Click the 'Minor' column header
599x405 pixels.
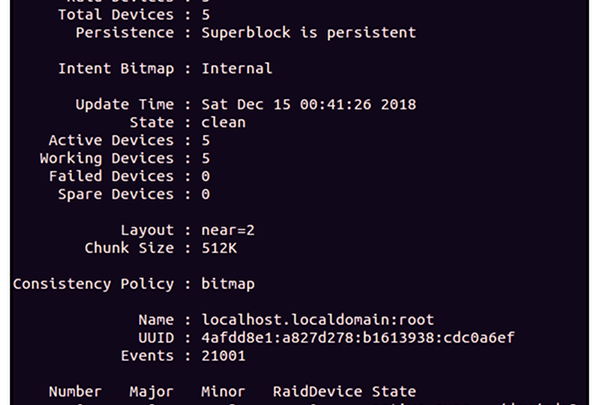(x=223, y=392)
